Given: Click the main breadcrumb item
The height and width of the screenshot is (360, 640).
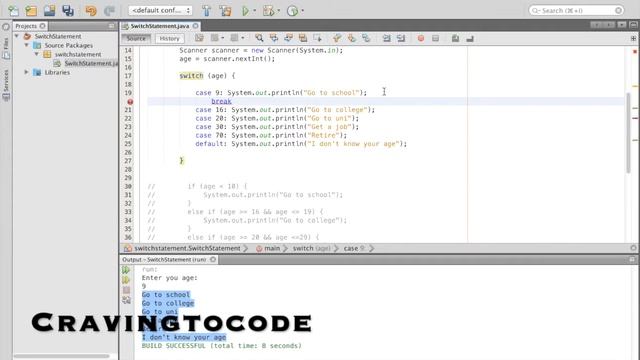Looking at the screenshot, I should [x=272, y=248].
